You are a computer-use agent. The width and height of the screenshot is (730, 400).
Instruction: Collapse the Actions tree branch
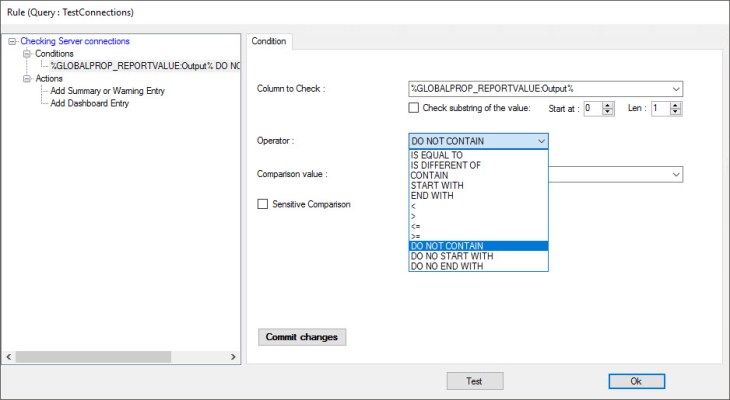(26, 78)
